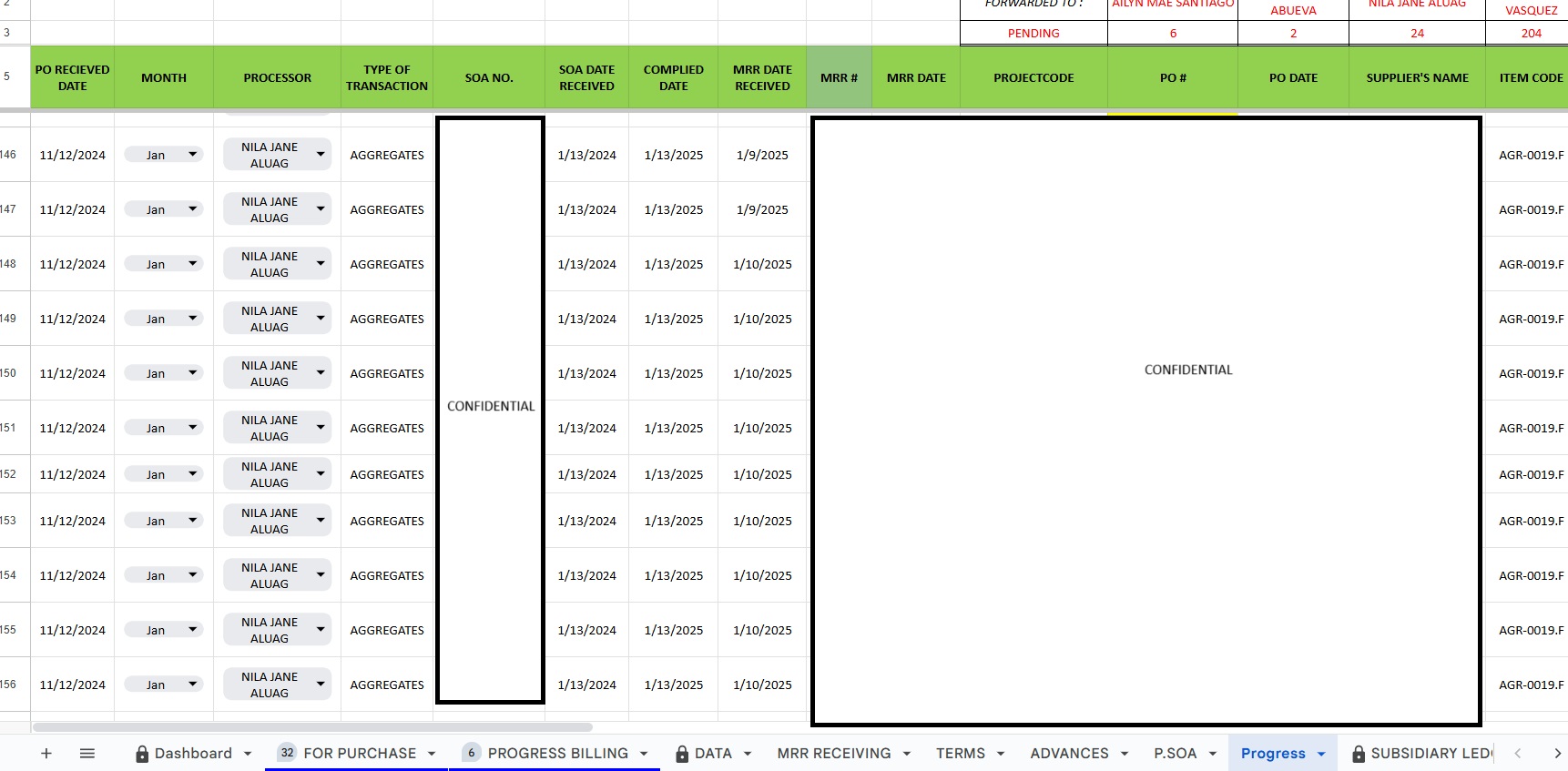Open PROGRESS BILLING tab dropdown arrow
Screen dimensions: 1568x771
point(644,754)
